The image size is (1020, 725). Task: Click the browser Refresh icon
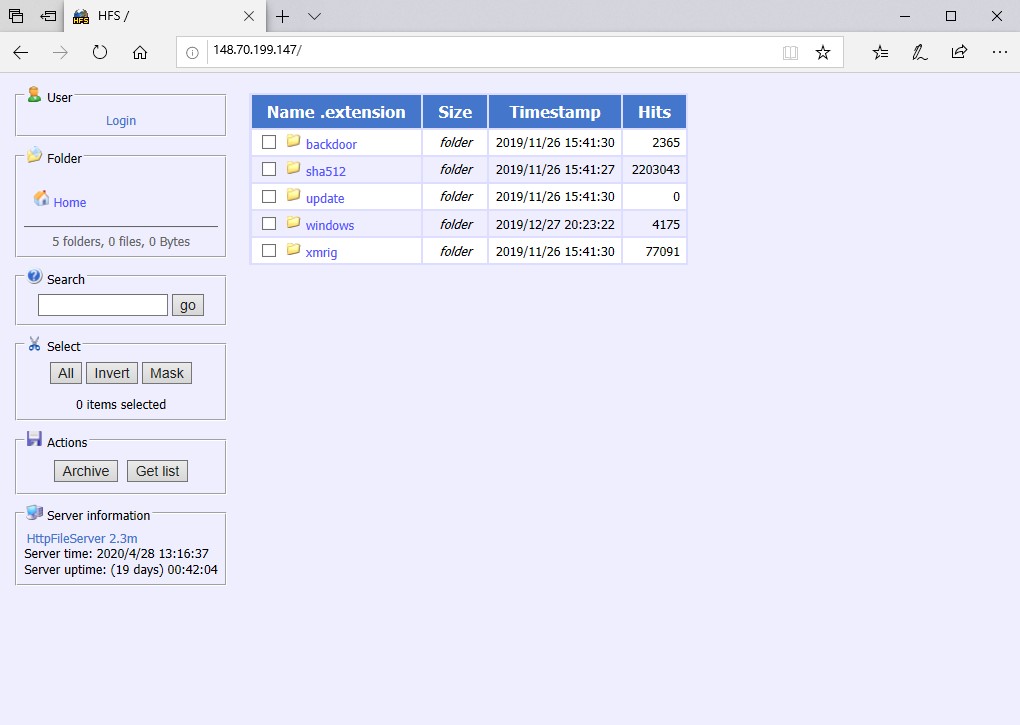click(x=100, y=53)
